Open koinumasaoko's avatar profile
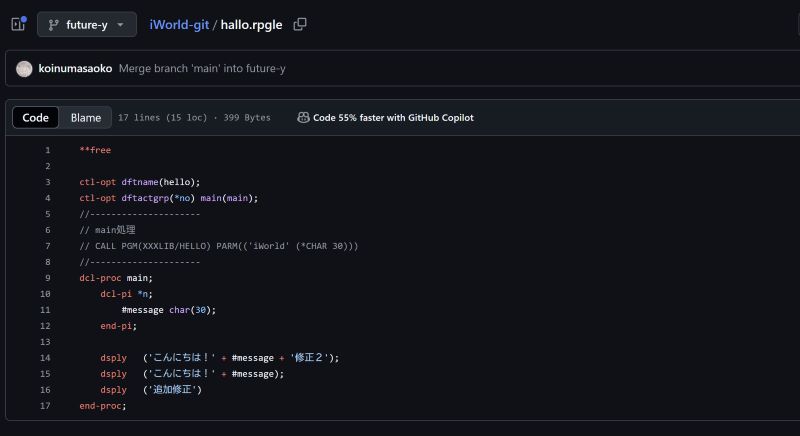 24,68
